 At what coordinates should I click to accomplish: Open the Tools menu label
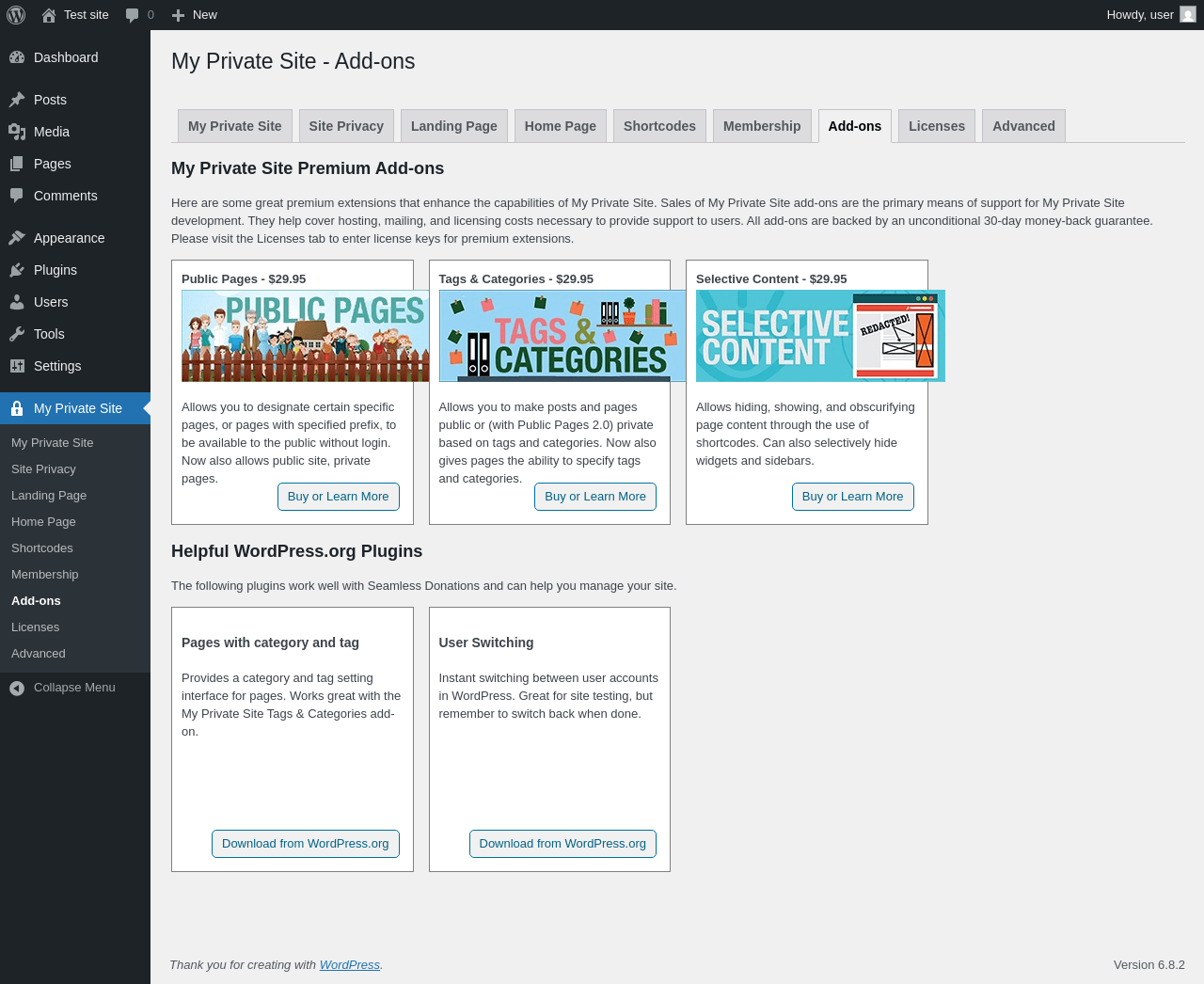pyautogui.click(x=49, y=334)
